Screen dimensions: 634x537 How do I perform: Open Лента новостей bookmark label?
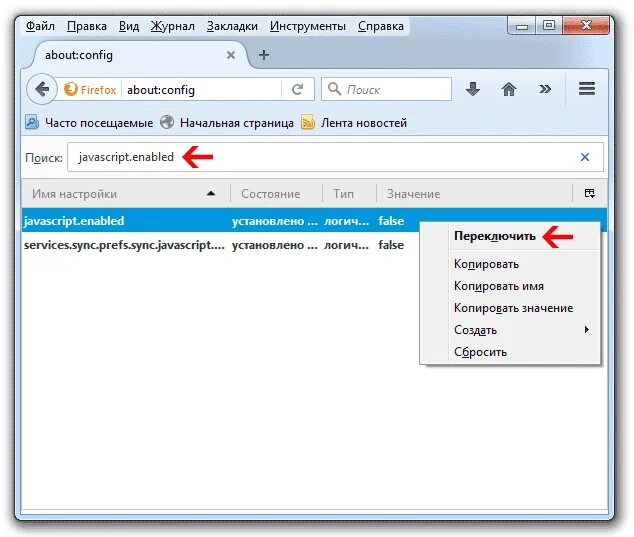pos(364,123)
